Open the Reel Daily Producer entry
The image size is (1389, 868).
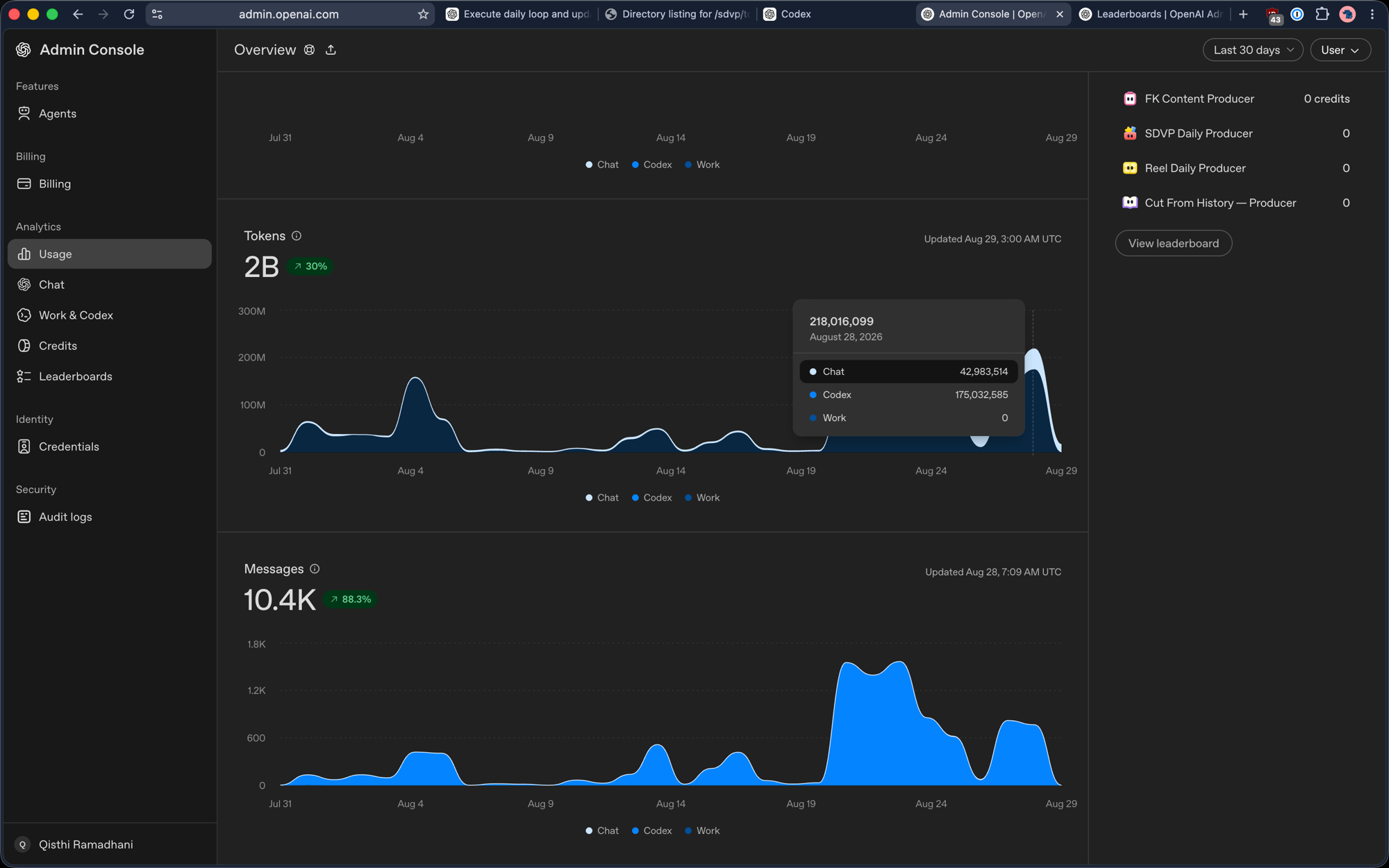tap(1236, 168)
